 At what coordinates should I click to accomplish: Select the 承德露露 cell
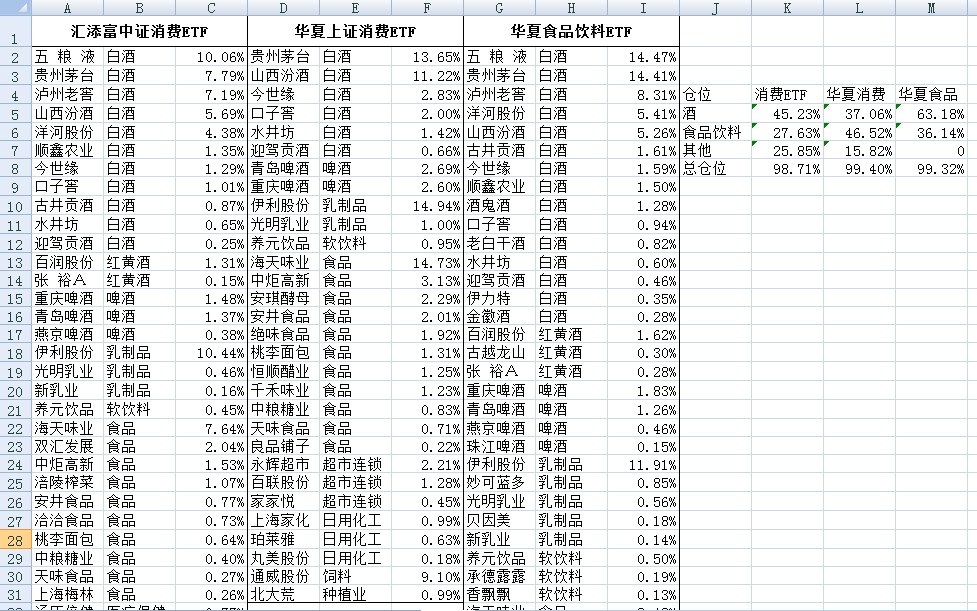[x=500, y=577]
